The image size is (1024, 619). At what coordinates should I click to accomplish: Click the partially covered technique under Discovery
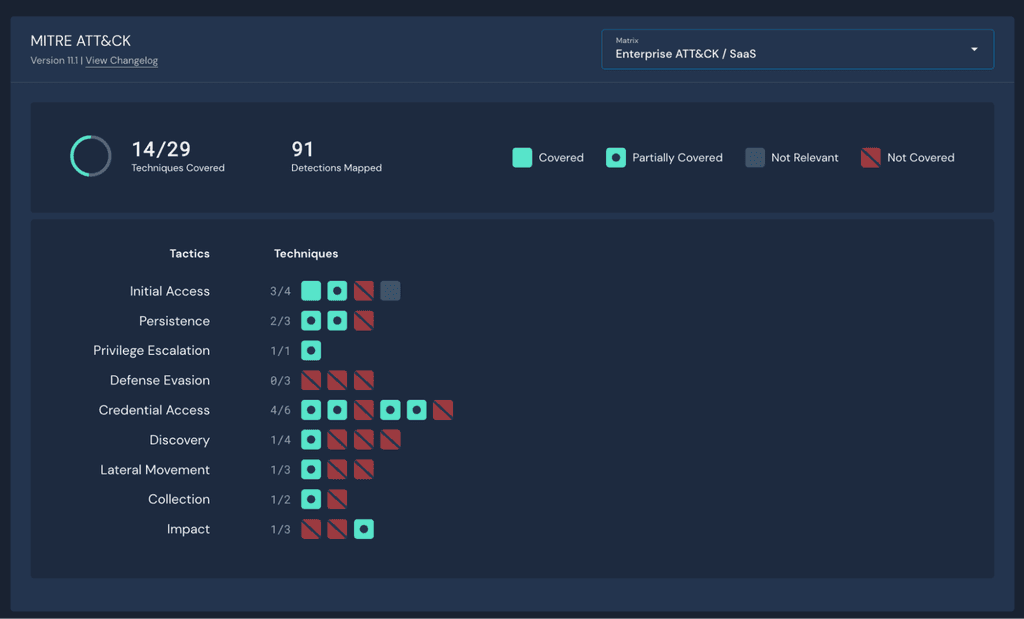tap(310, 439)
